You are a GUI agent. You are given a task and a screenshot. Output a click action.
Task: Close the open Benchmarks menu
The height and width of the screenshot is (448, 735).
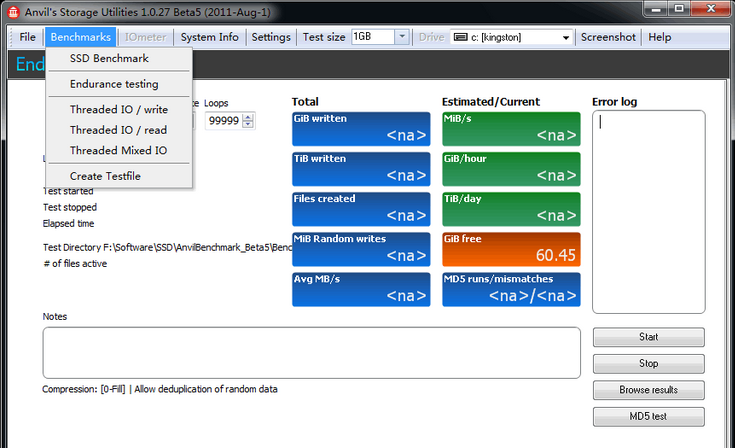[81, 37]
